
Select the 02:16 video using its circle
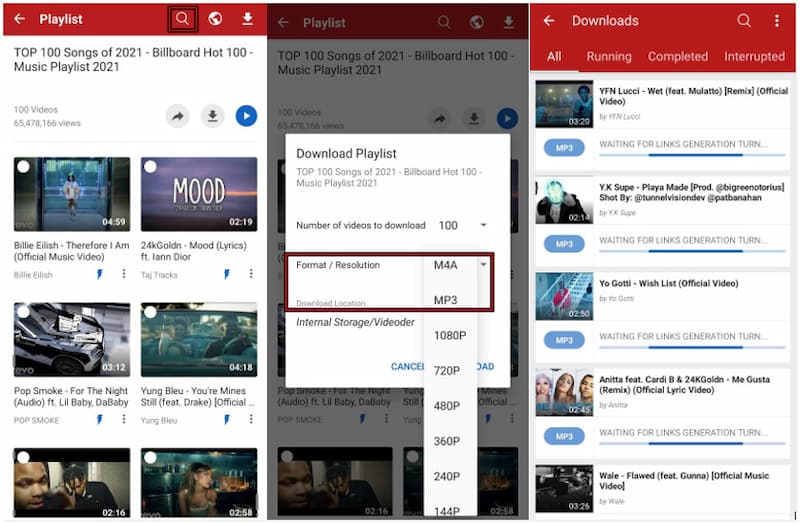[x=23, y=458]
